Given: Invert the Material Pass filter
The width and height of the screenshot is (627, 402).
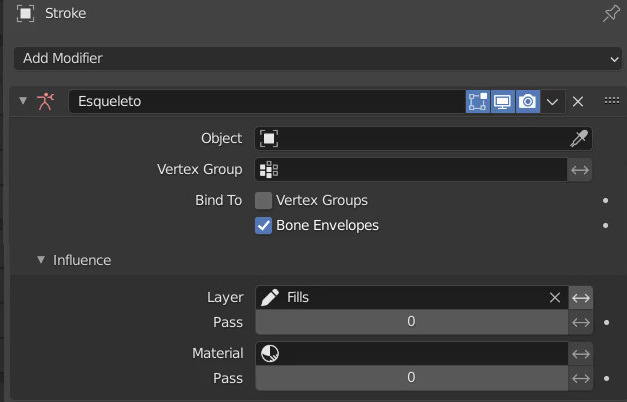Looking at the screenshot, I should pyautogui.click(x=581, y=378).
